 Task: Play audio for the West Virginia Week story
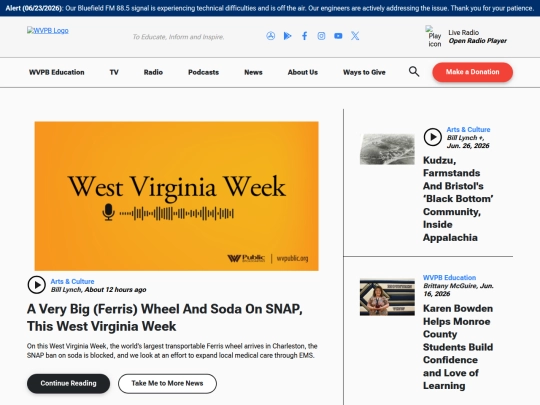(x=37, y=285)
